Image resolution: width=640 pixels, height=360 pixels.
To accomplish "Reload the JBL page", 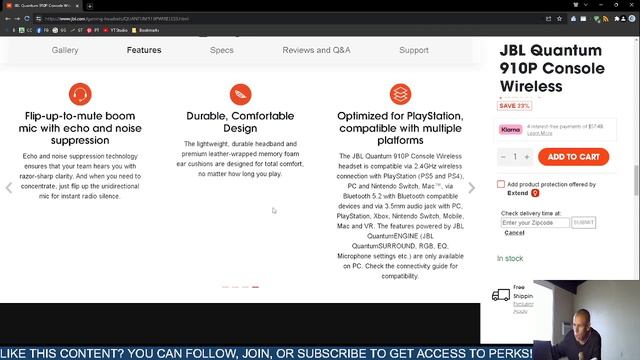I will [x=27, y=19].
